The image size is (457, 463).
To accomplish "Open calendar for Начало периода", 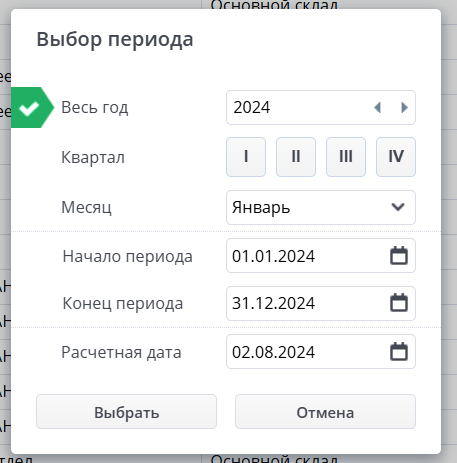I will pyautogui.click(x=399, y=256).
